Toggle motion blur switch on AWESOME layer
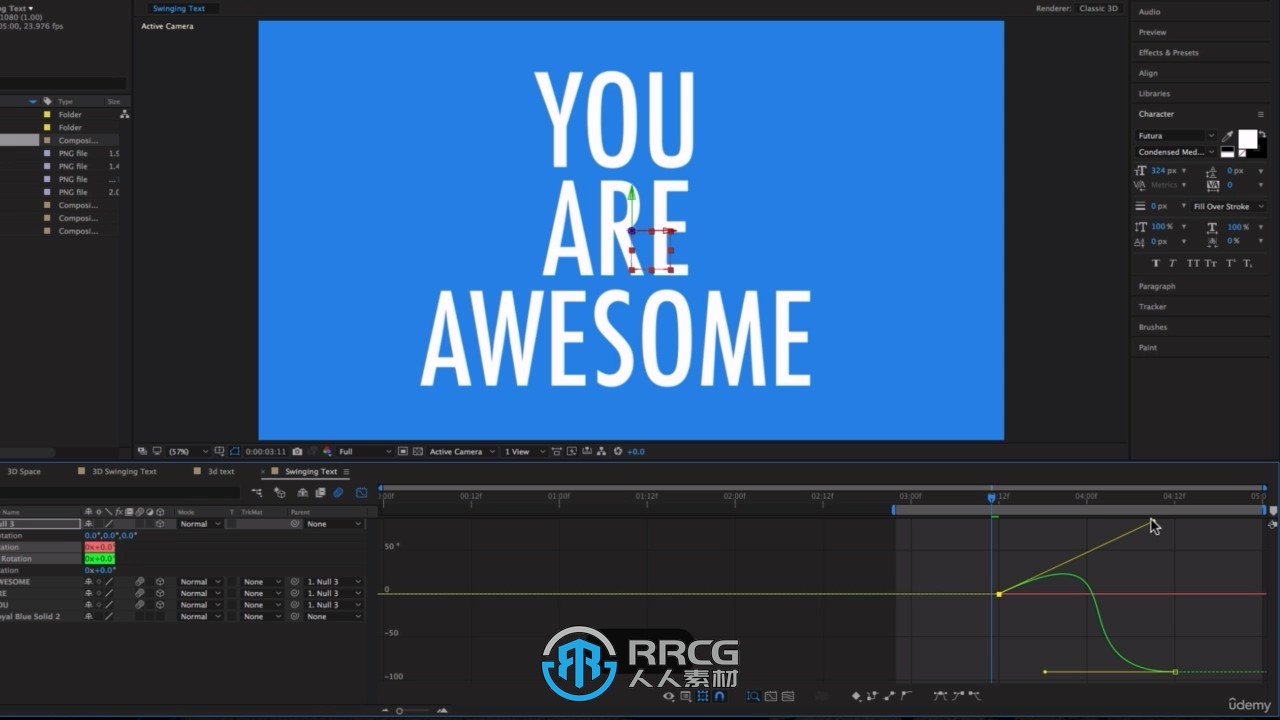 coord(140,582)
